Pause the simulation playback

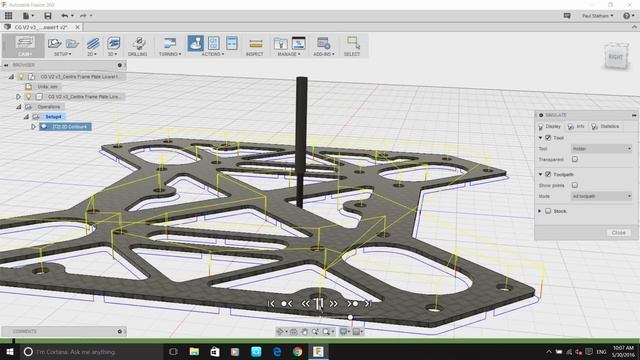point(319,304)
